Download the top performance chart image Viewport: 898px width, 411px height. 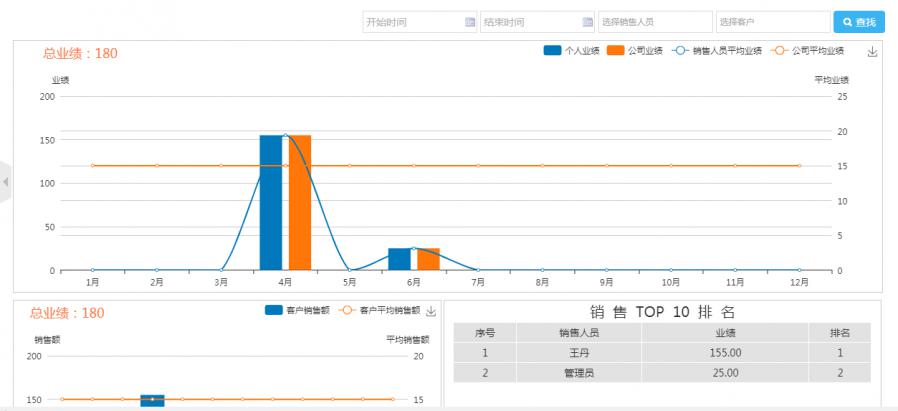[872, 52]
